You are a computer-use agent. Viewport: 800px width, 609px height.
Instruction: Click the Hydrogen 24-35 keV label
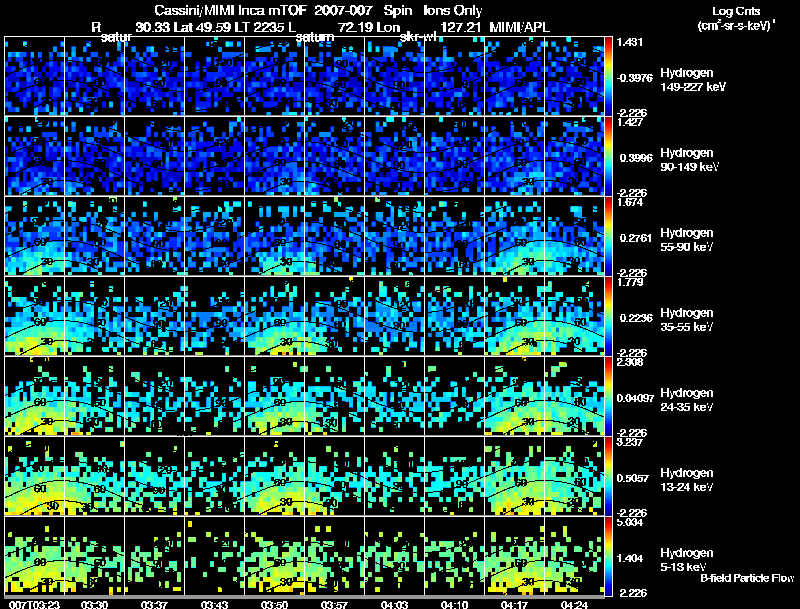coord(687,400)
